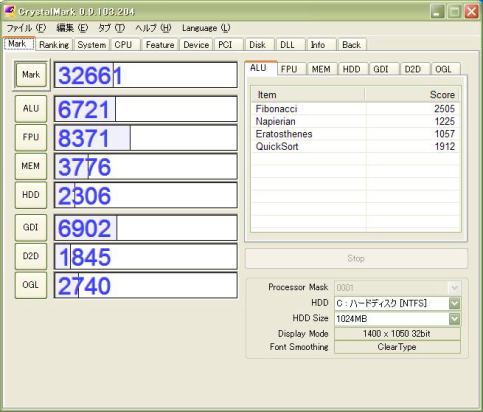Click the Fibonacci score 2505

[x=444, y=109]
